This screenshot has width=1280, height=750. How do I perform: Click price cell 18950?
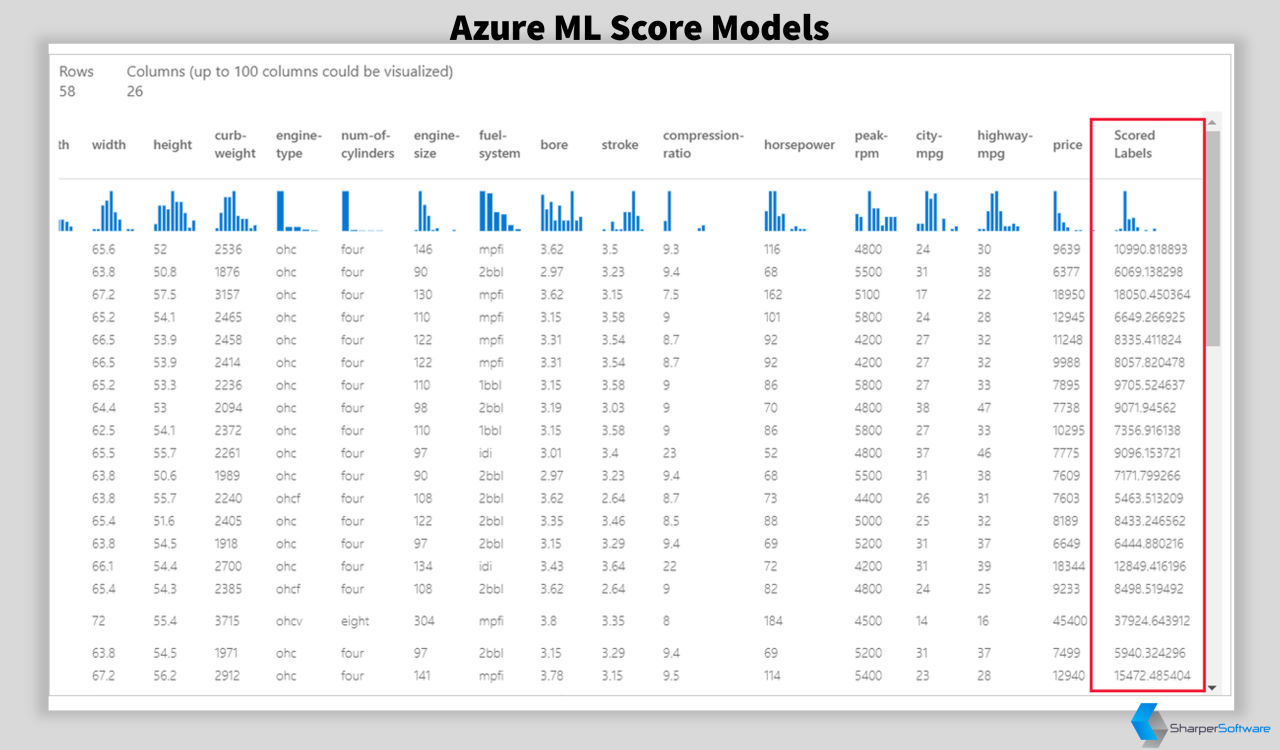[x=1069, y=295]
